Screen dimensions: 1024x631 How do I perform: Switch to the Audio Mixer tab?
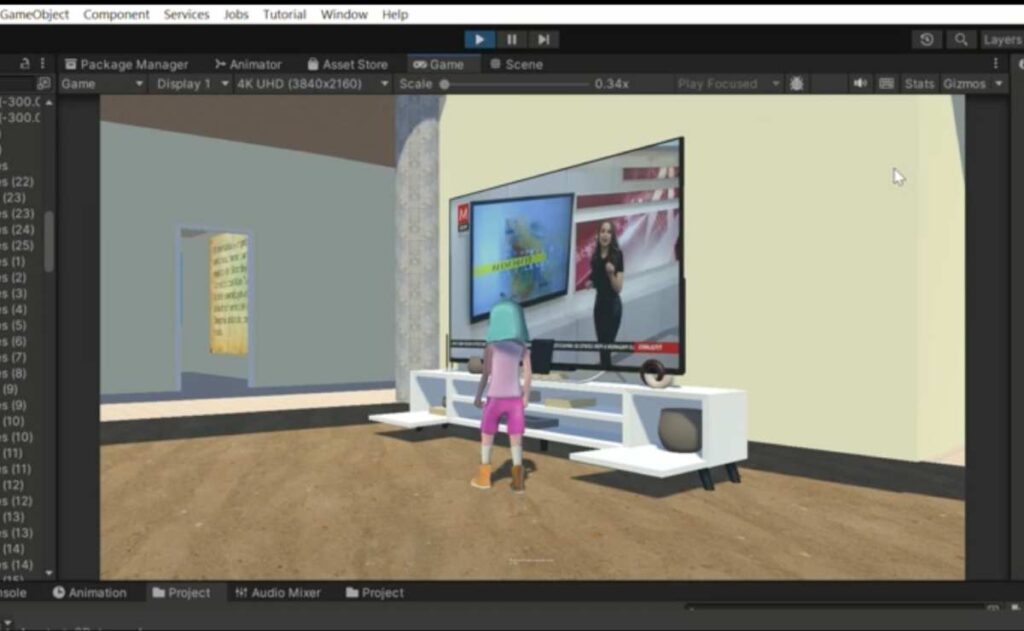[x=278, y=592]
